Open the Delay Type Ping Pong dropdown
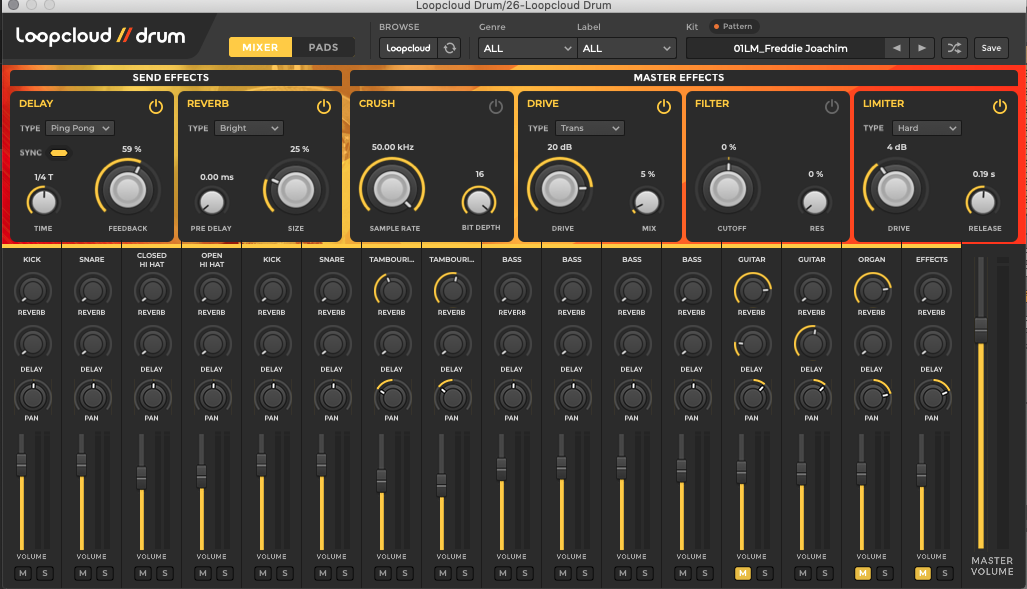1027x589 pixels. click(x=80, y=128)
